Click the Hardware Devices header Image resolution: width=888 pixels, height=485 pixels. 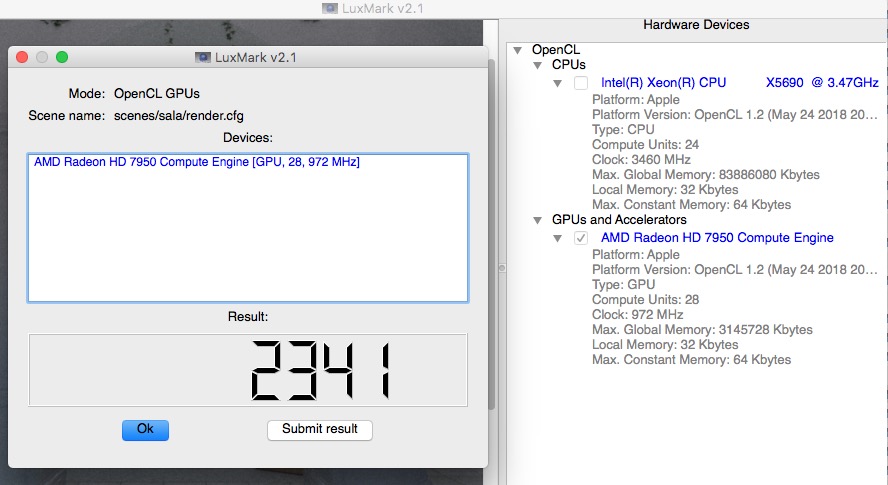(696, 25)
